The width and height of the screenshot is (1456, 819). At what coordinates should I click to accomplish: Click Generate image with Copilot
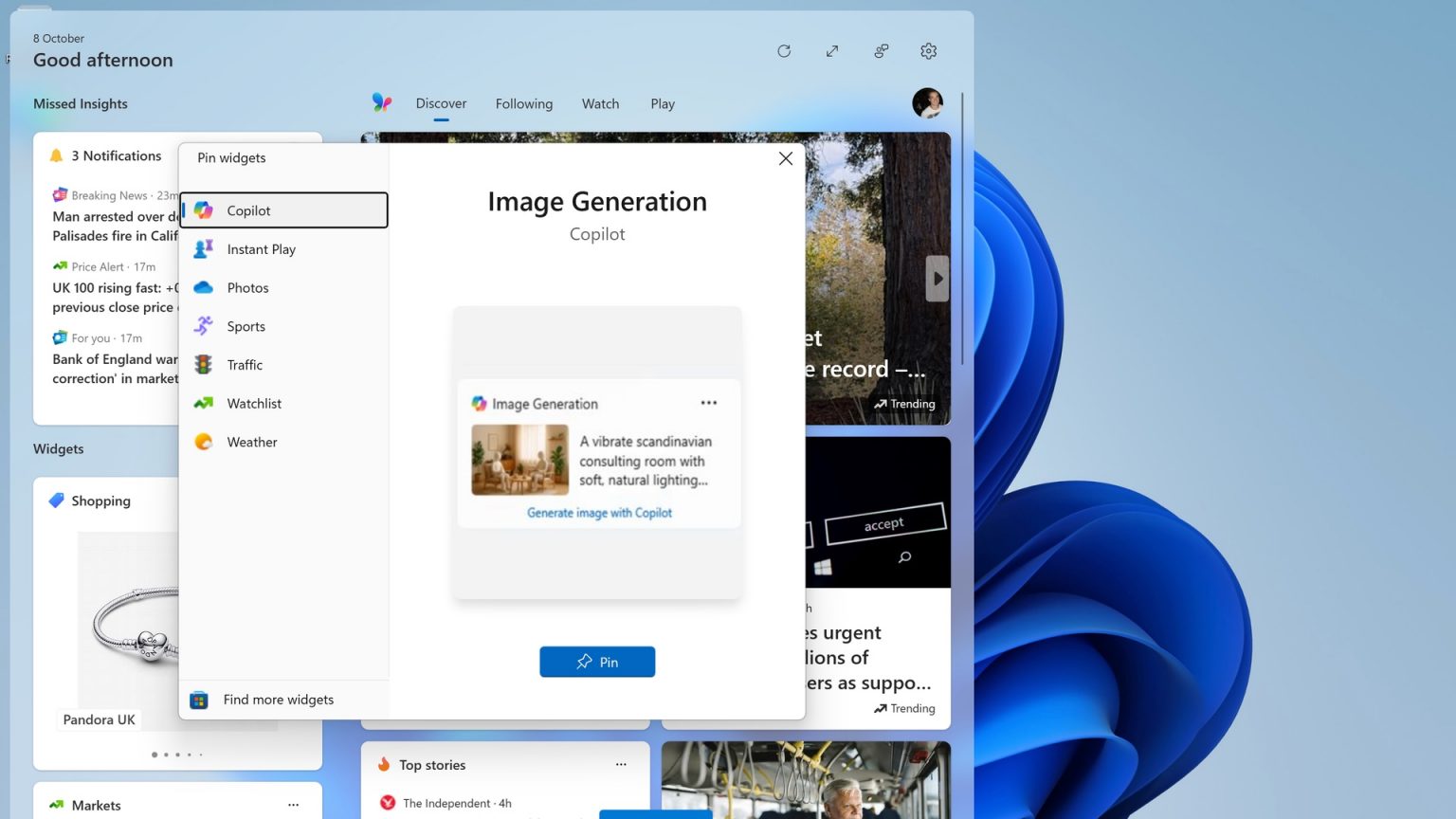(x=599, y=512)
